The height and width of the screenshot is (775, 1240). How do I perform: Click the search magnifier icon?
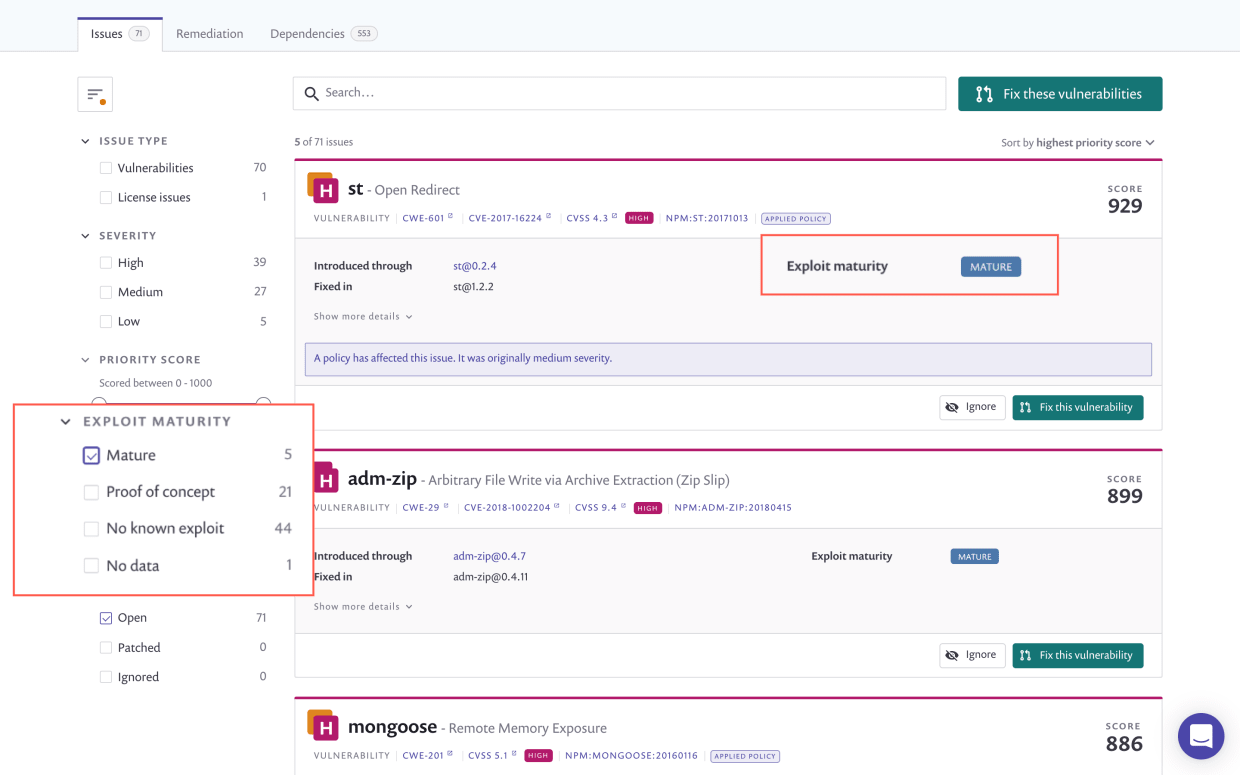pyautogui.click(x=311, y=93)
